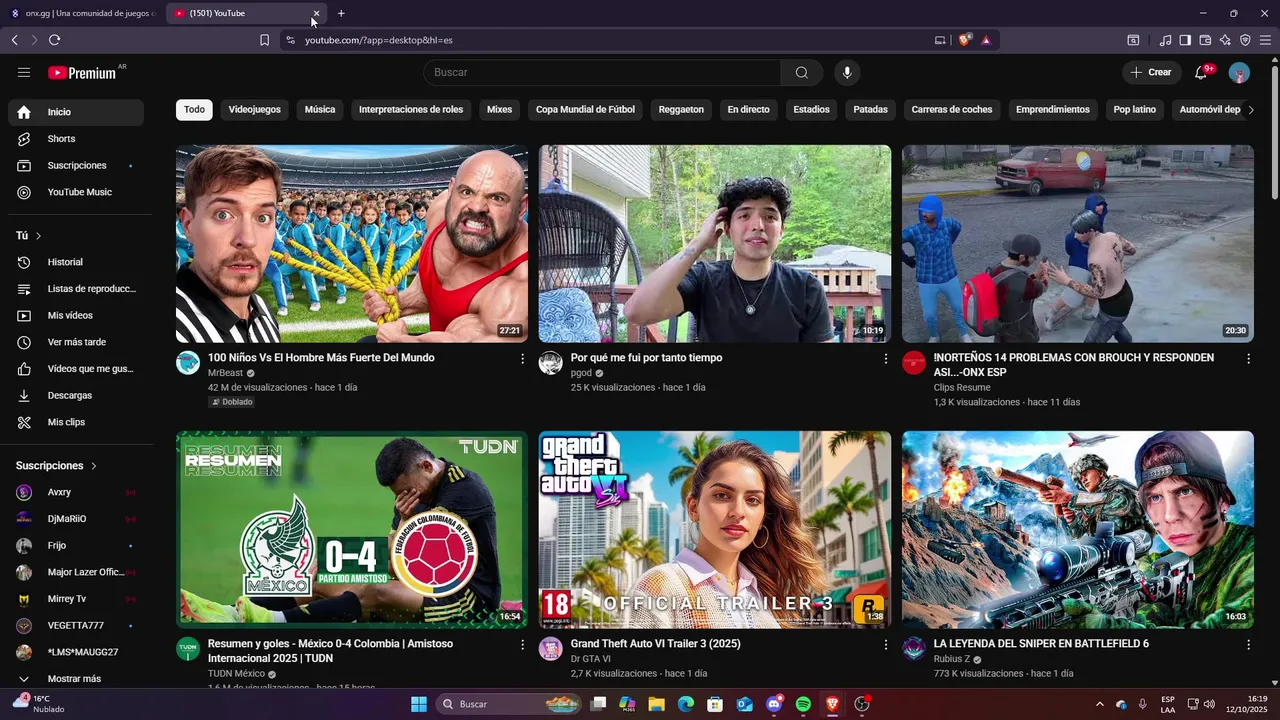Show hidden system tray icons
The image size is (1280, 720).
[1100, 704]
